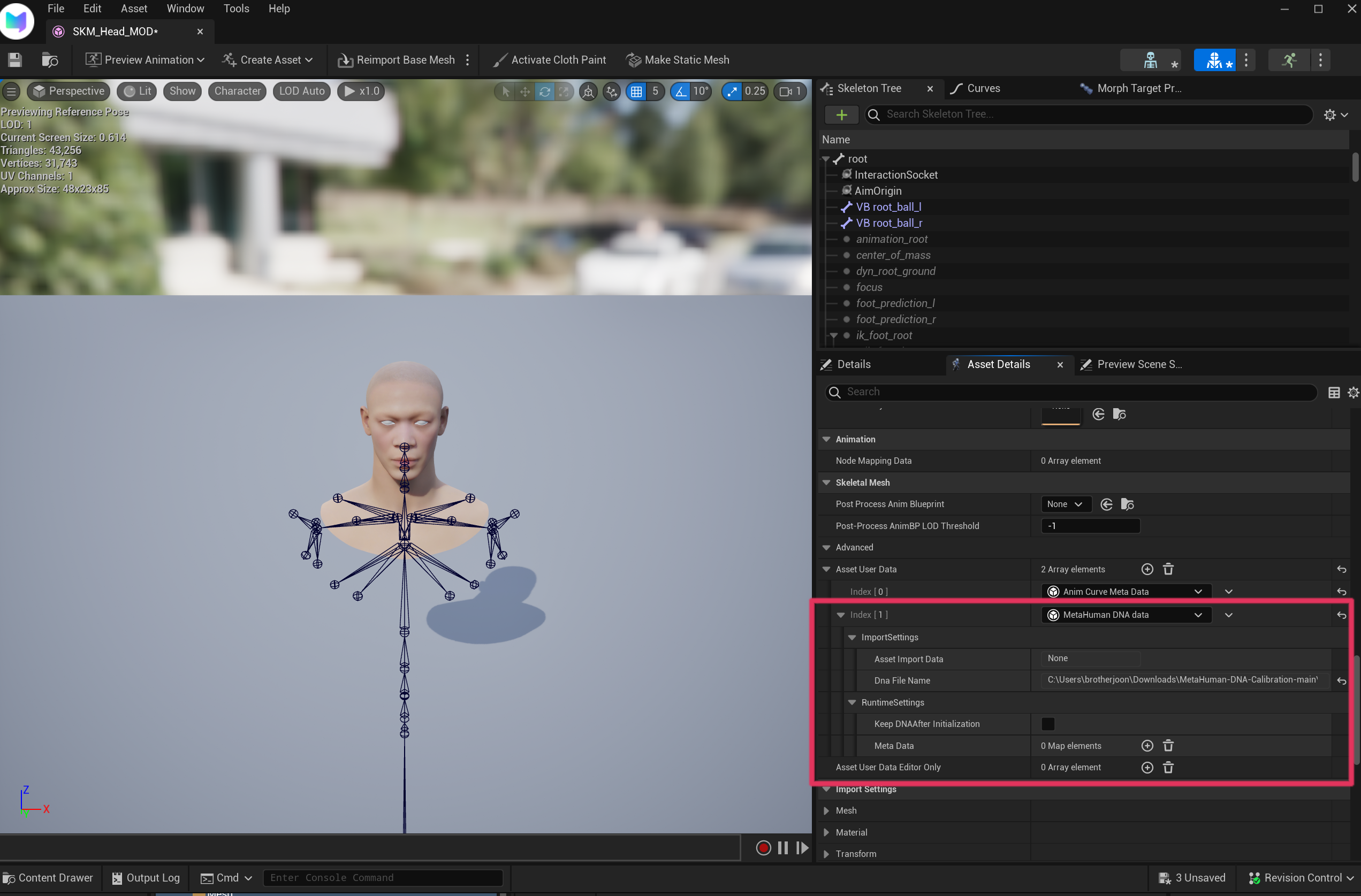Click the Enter Console Command field

(x=382, y=878)
